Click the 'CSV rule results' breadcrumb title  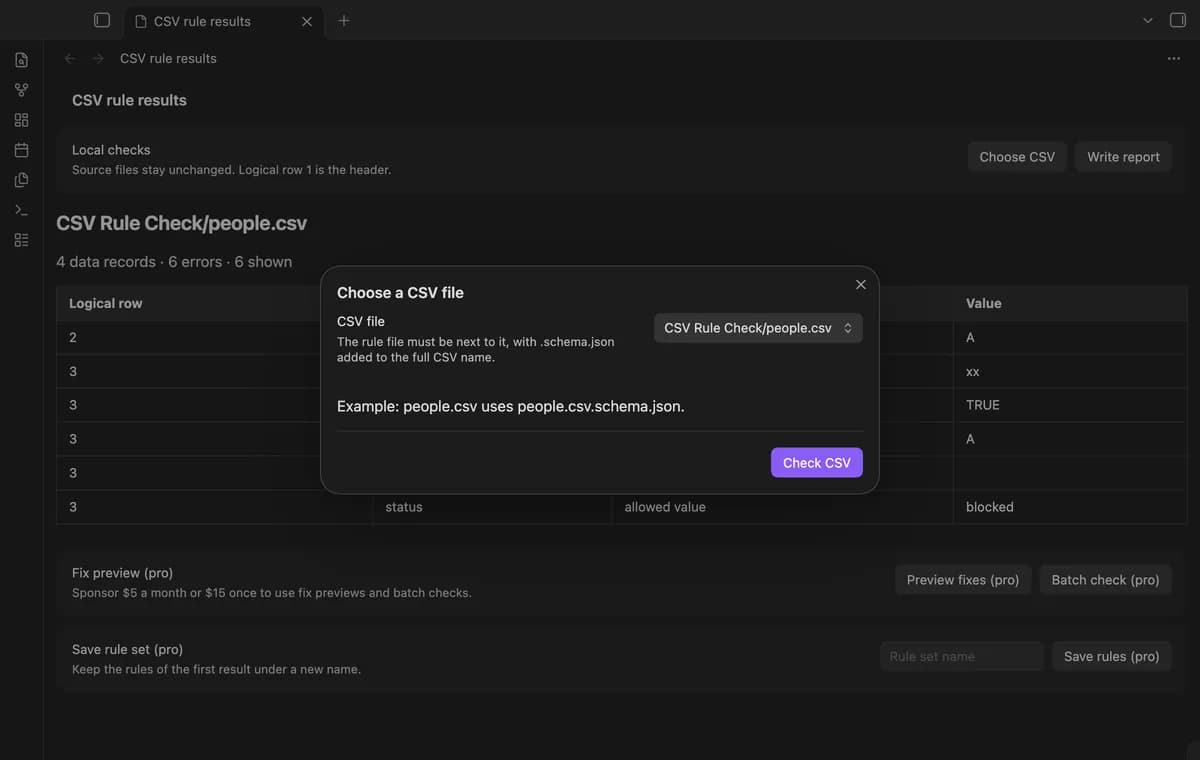(168, 58)
